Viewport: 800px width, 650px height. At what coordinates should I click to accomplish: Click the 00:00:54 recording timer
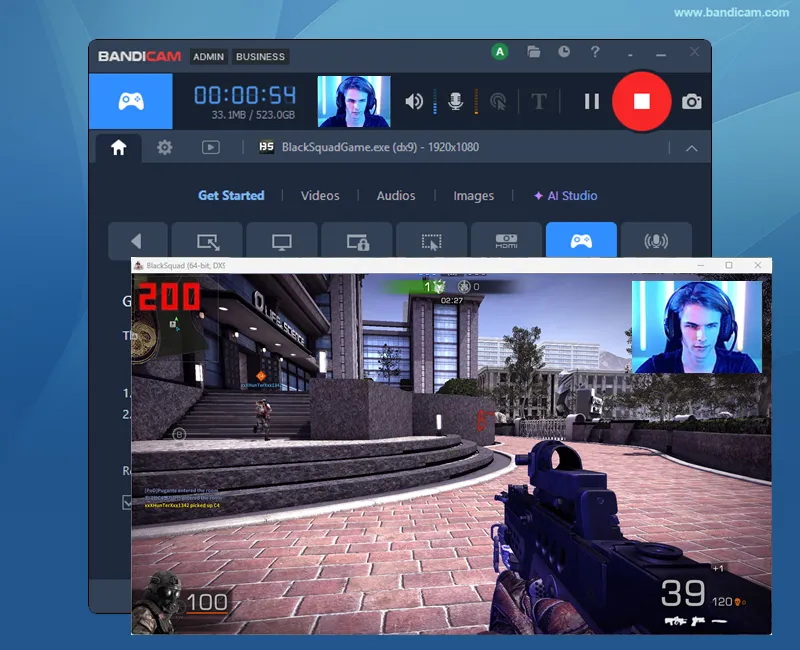[x=245, y=95]
